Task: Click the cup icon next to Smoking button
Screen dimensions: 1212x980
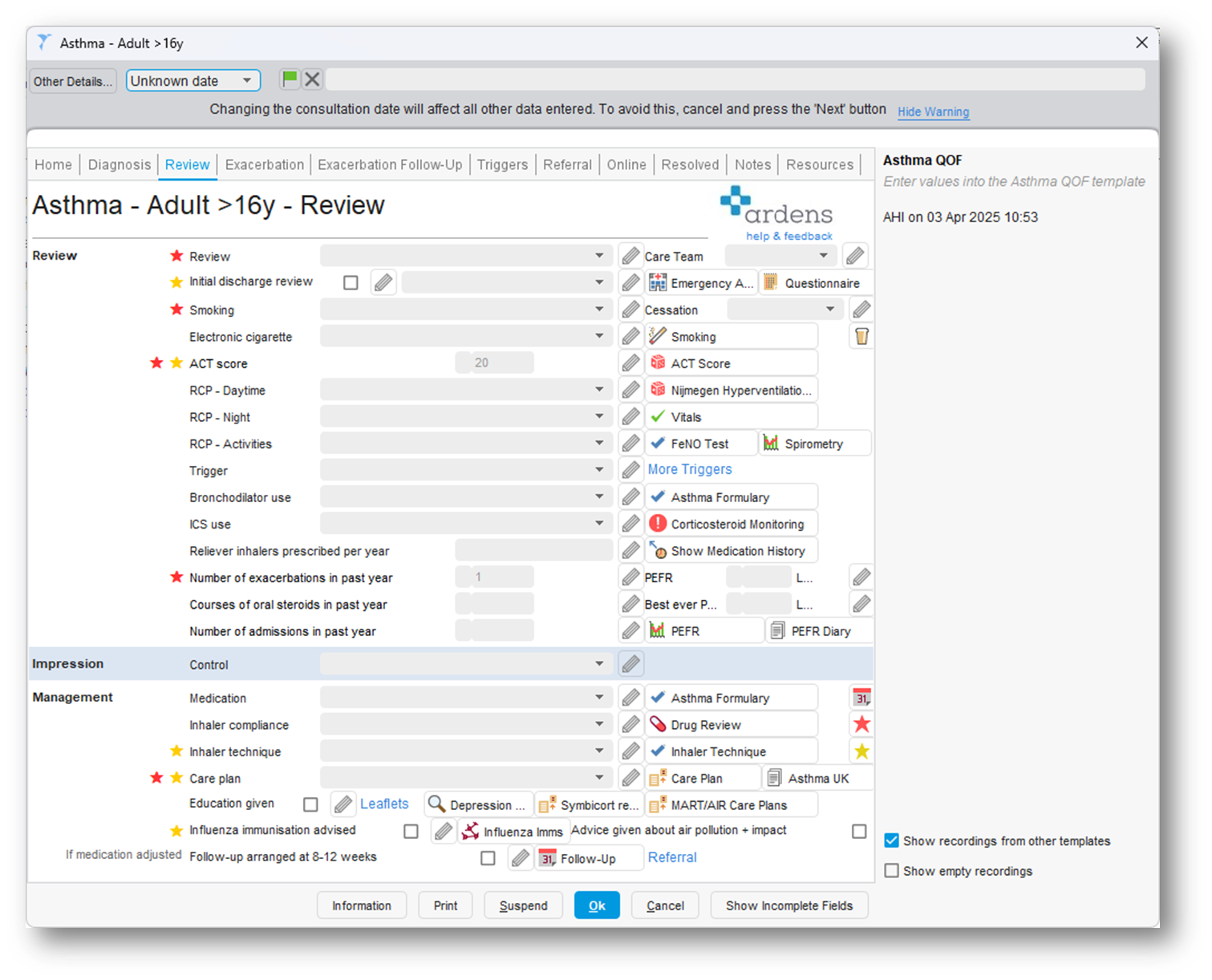Action: tap(861, 337)
